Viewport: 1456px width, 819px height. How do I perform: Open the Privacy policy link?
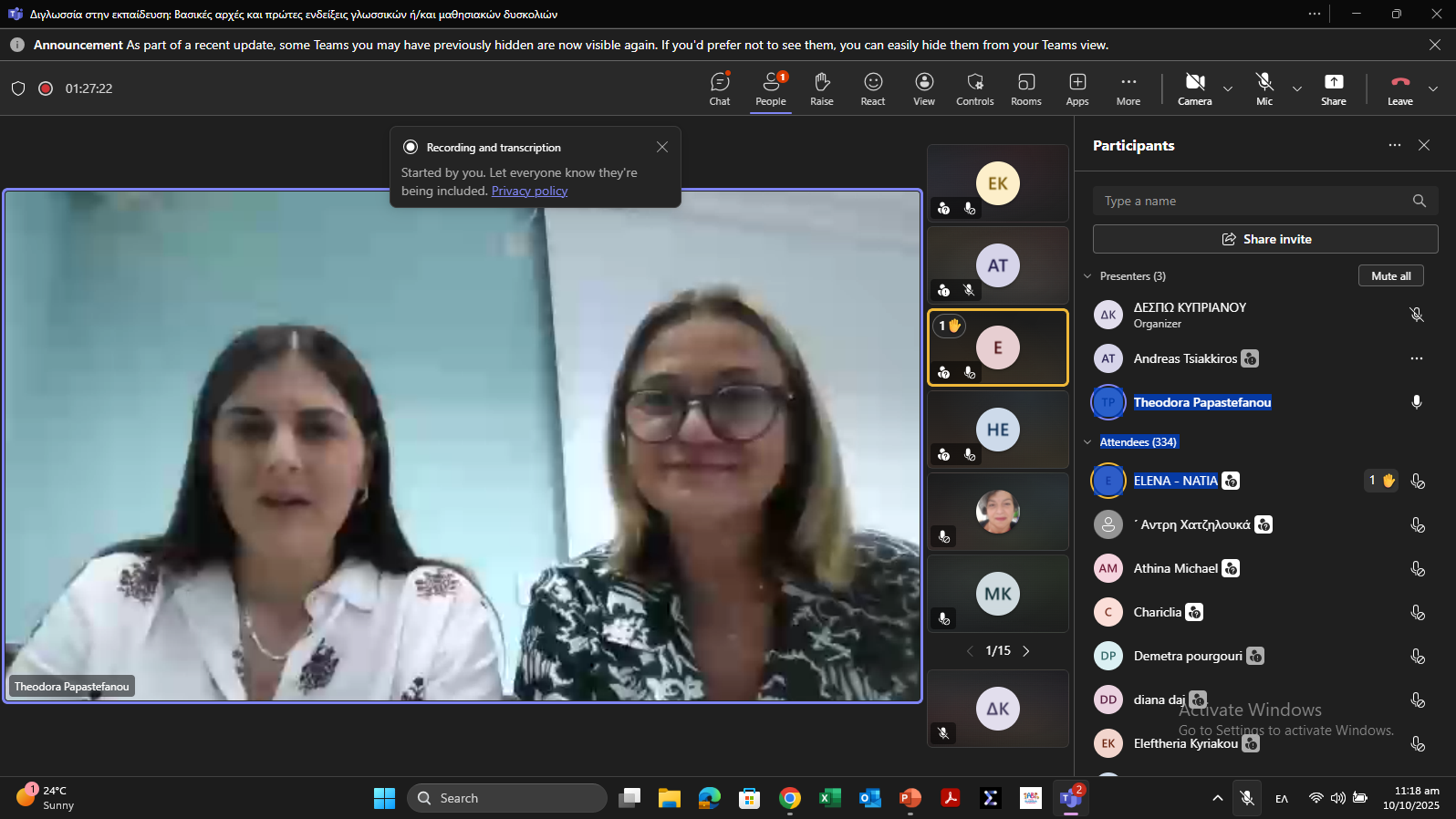coord(529,191)
